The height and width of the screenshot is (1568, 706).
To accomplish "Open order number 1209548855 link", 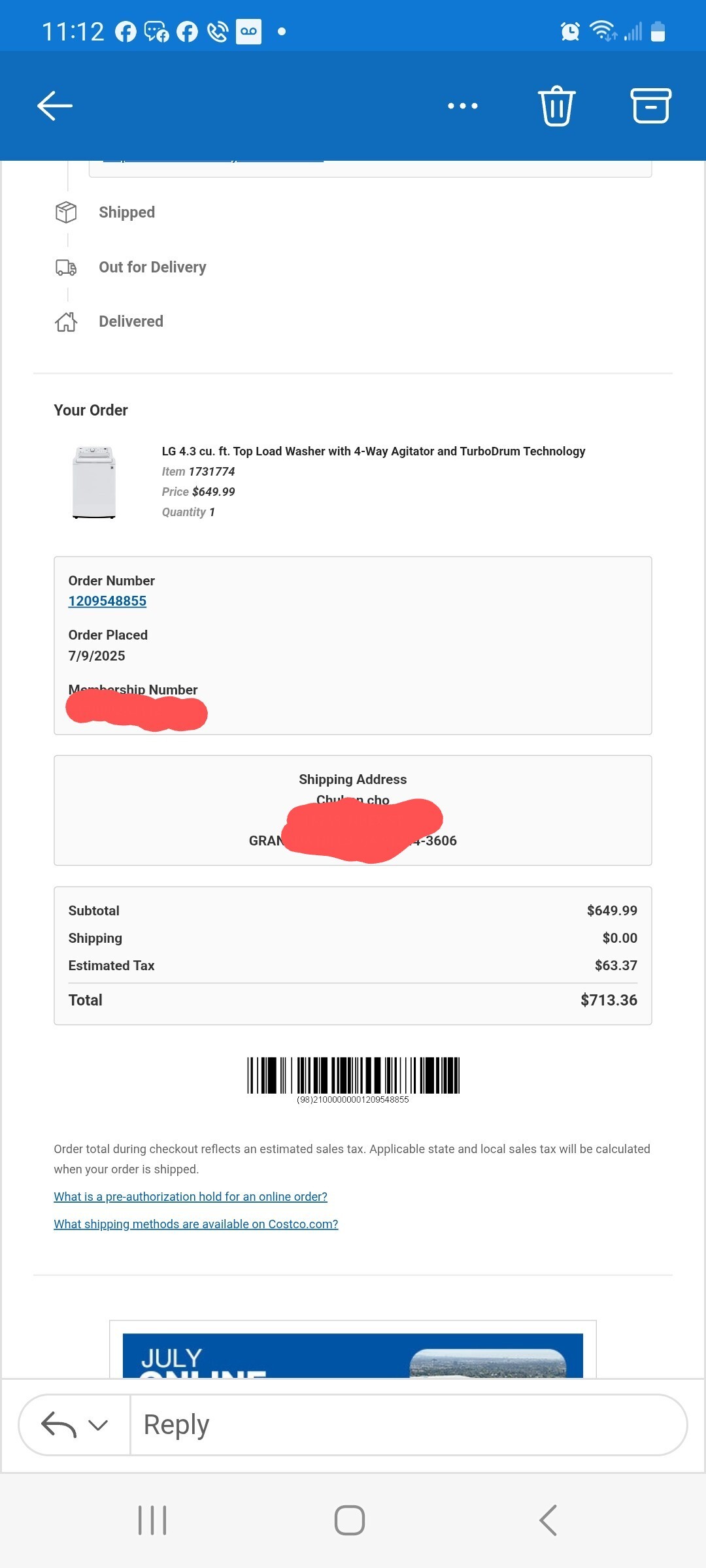I will [x=107, y=601].
